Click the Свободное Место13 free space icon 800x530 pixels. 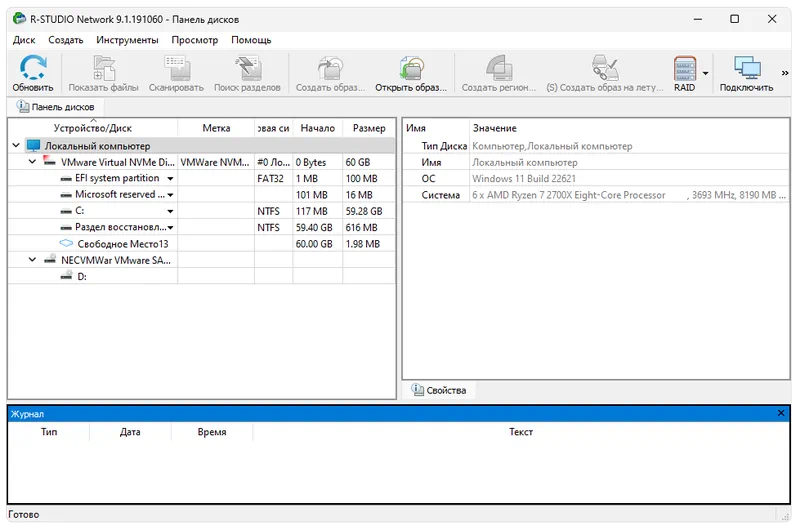[x=66, y=243]
